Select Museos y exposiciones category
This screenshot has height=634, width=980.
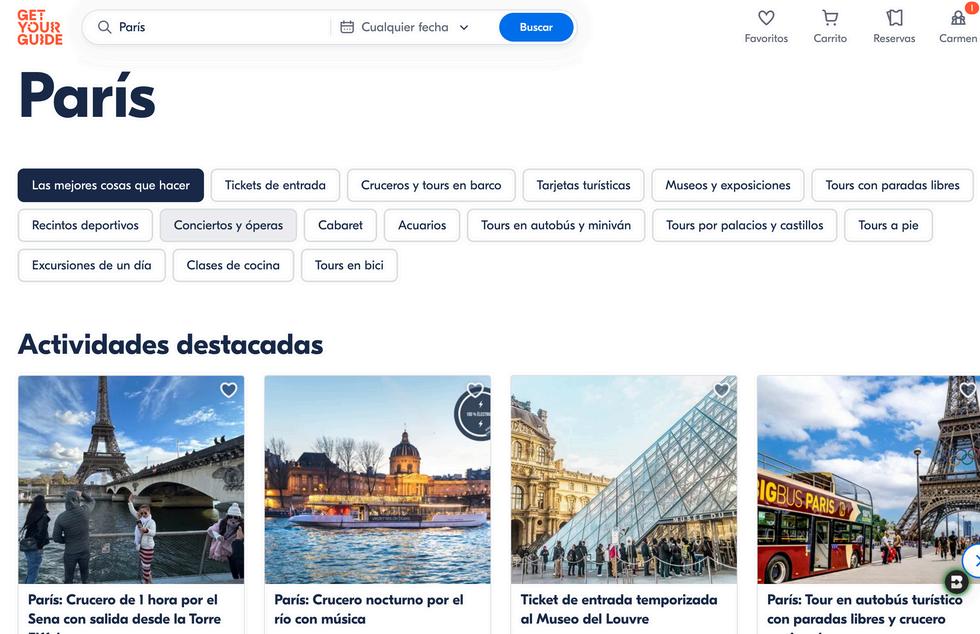coord(728,185)
